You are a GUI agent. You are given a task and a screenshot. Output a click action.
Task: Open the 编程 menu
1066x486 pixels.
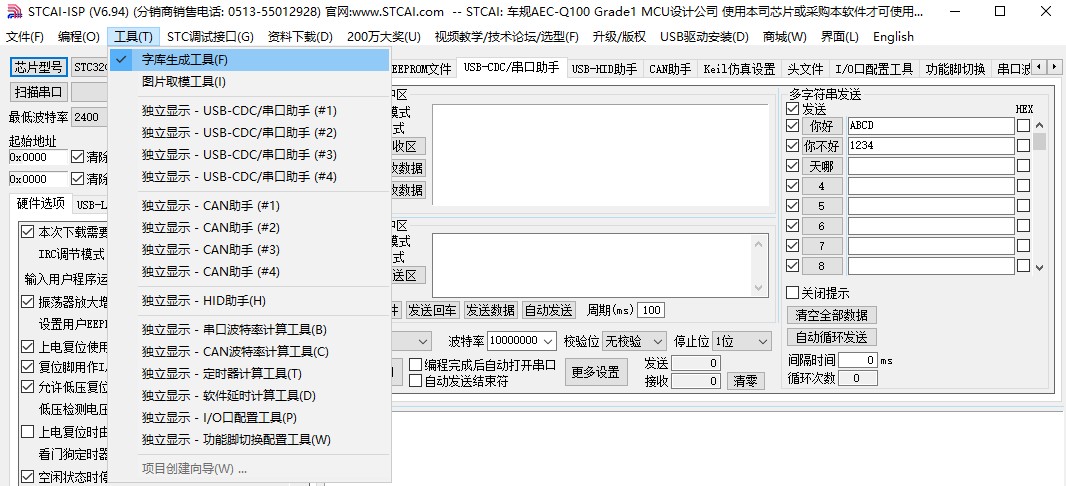point(79,37)
